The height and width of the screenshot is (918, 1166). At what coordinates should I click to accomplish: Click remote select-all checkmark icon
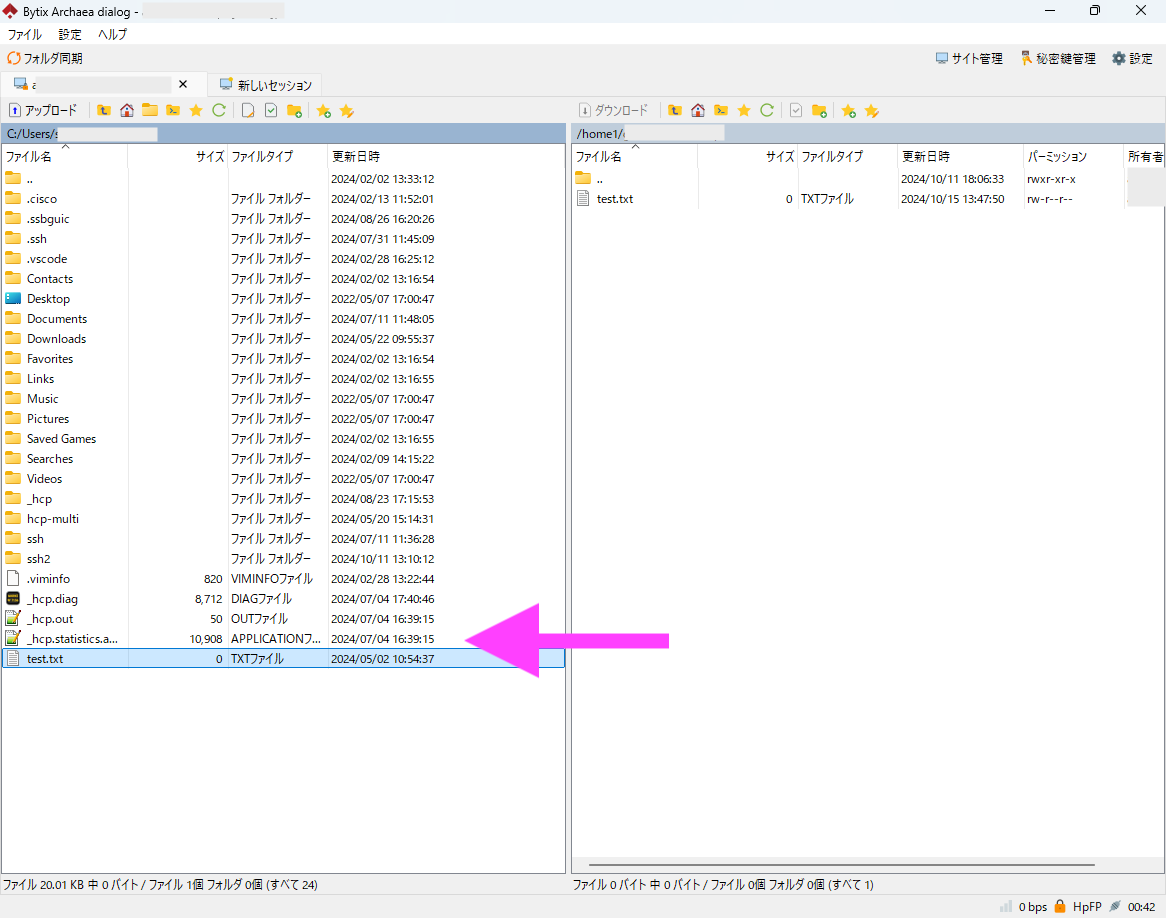(x=796, y=110)
